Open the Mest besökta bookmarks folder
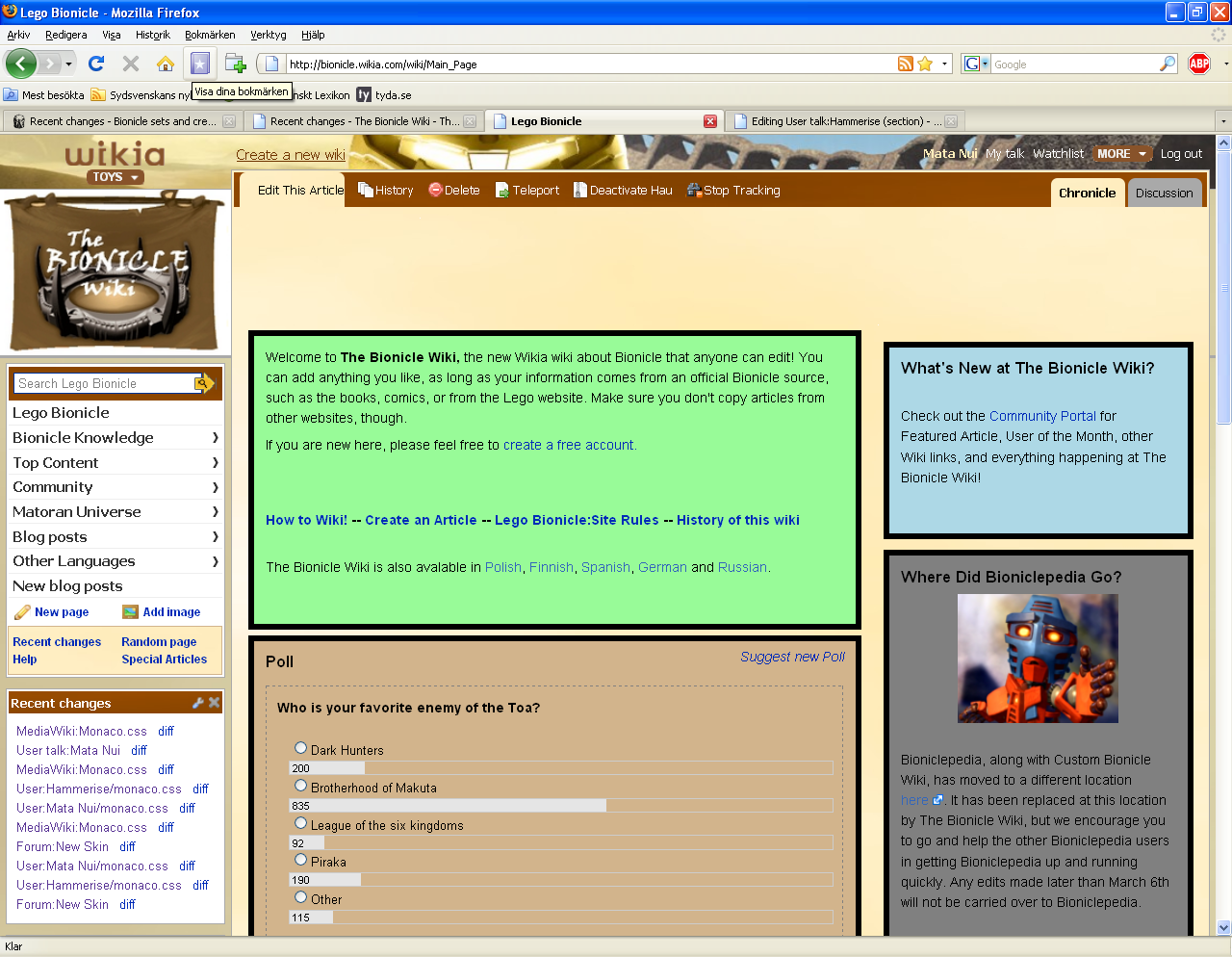 (x=44, y=94)
